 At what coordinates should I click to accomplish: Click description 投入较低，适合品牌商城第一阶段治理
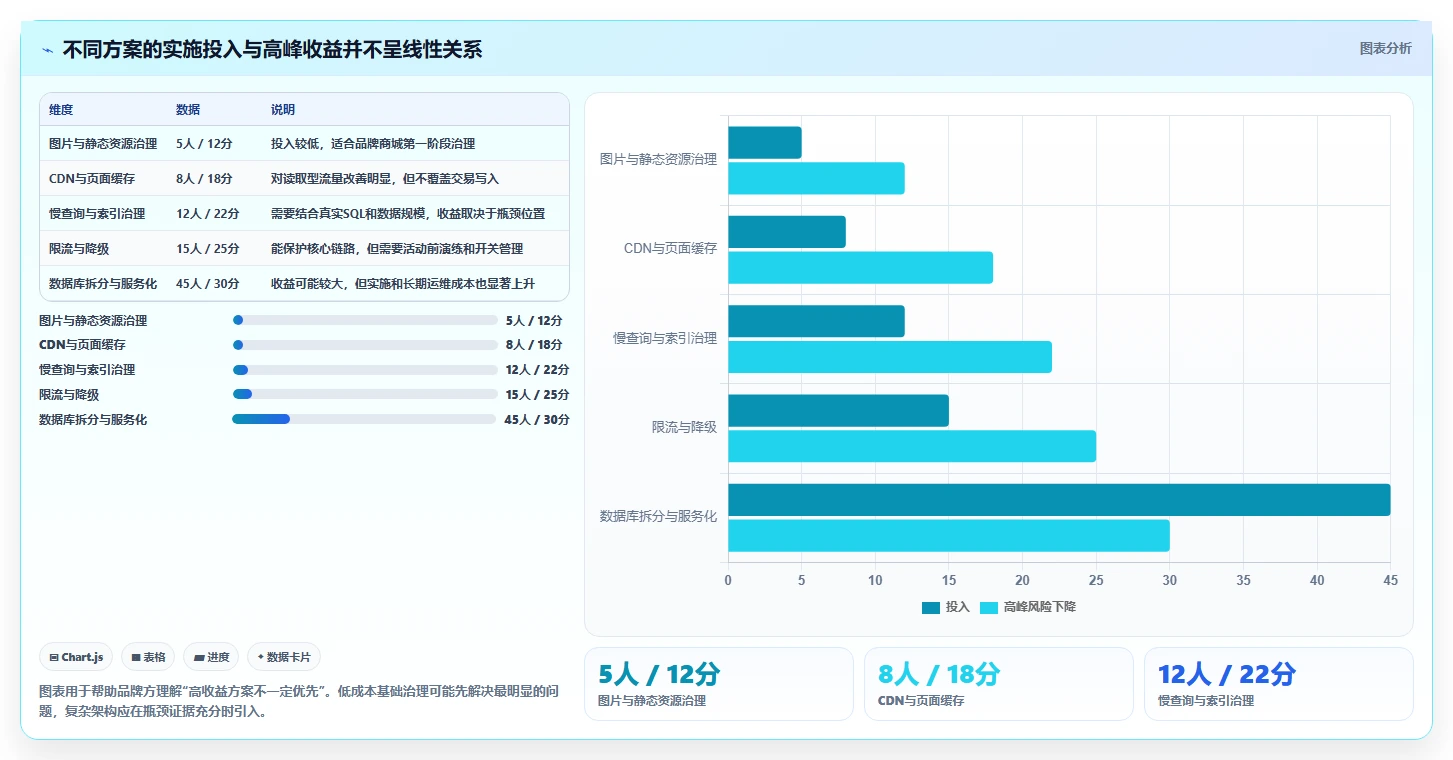(373, 144)
